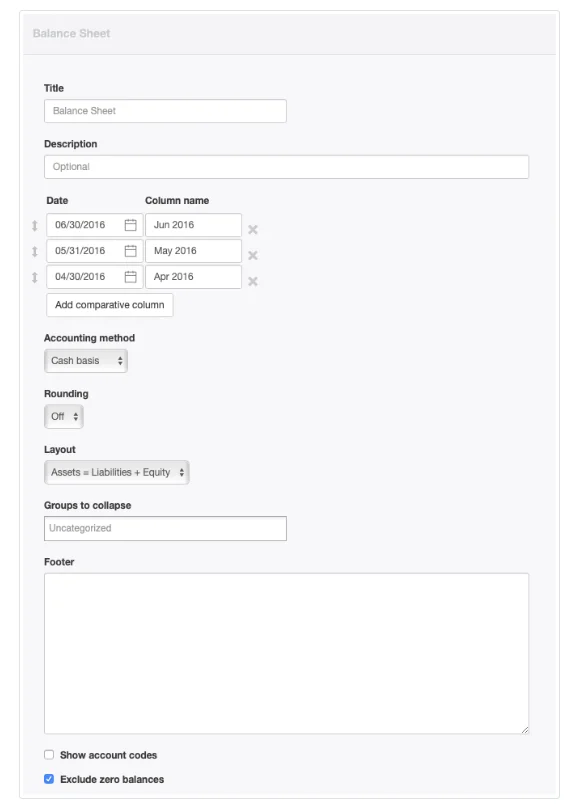The height and width of the screenshot is (810, 580).
Task: Remove the Jun 2016 column row
Action: pyautogui.click(x=253, y=229)
